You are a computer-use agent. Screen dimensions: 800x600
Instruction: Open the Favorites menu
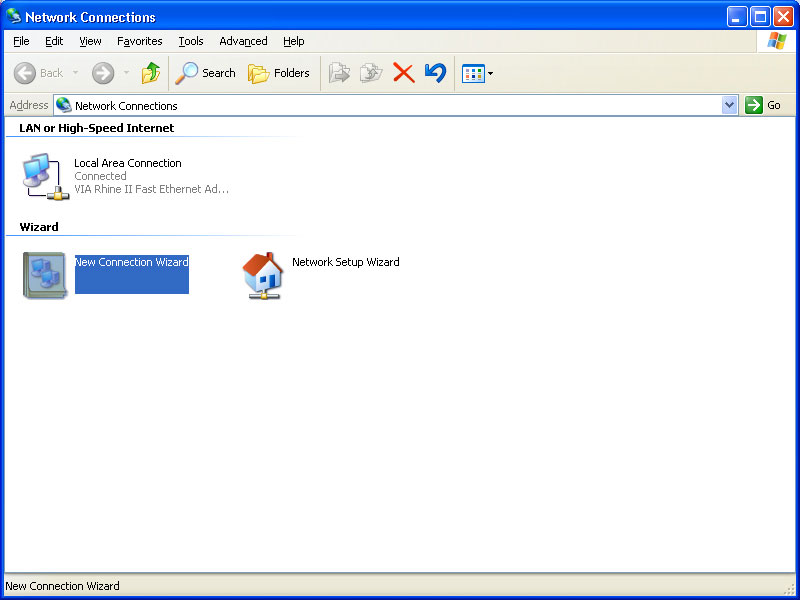139,41
